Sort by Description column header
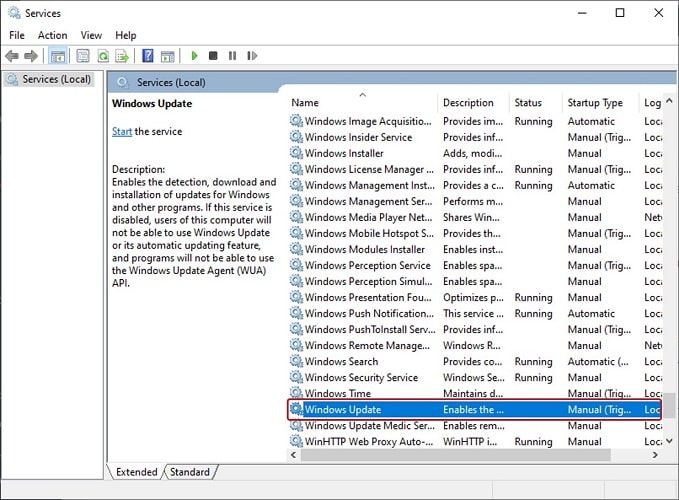This screenshot has height=500, width=679. [x=474, y=102]
